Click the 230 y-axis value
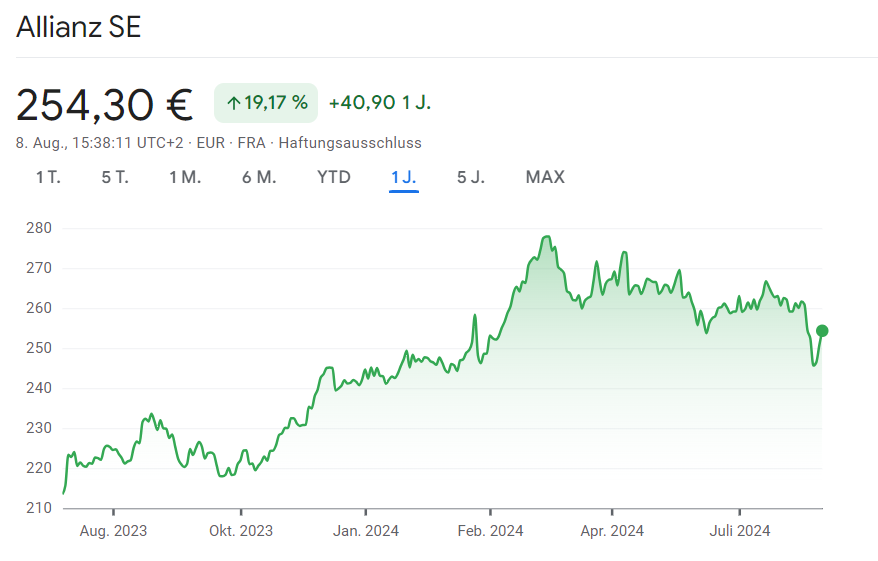This screenshot has width=878, height=561. (39, 428)
